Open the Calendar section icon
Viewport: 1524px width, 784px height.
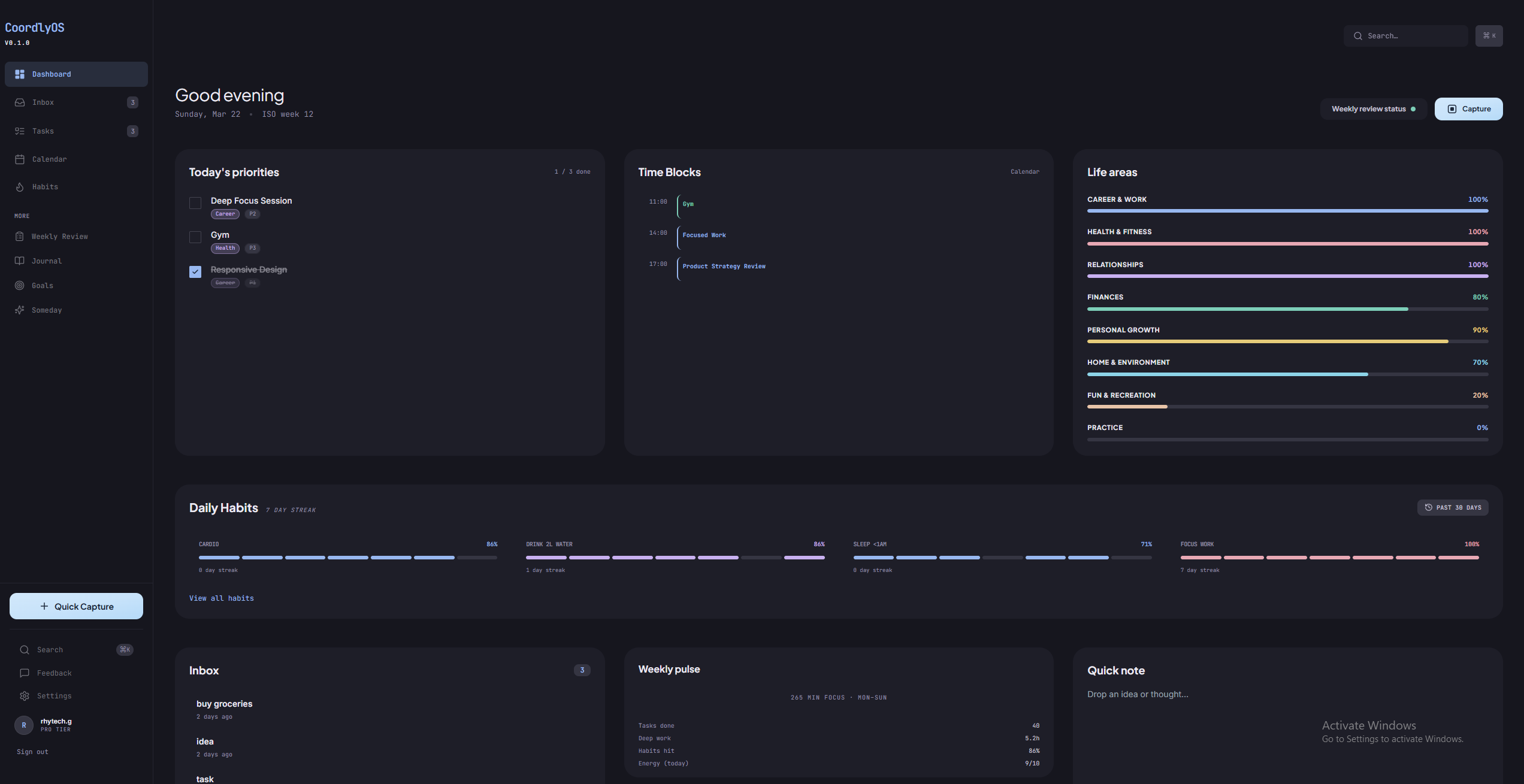(20, 159)
